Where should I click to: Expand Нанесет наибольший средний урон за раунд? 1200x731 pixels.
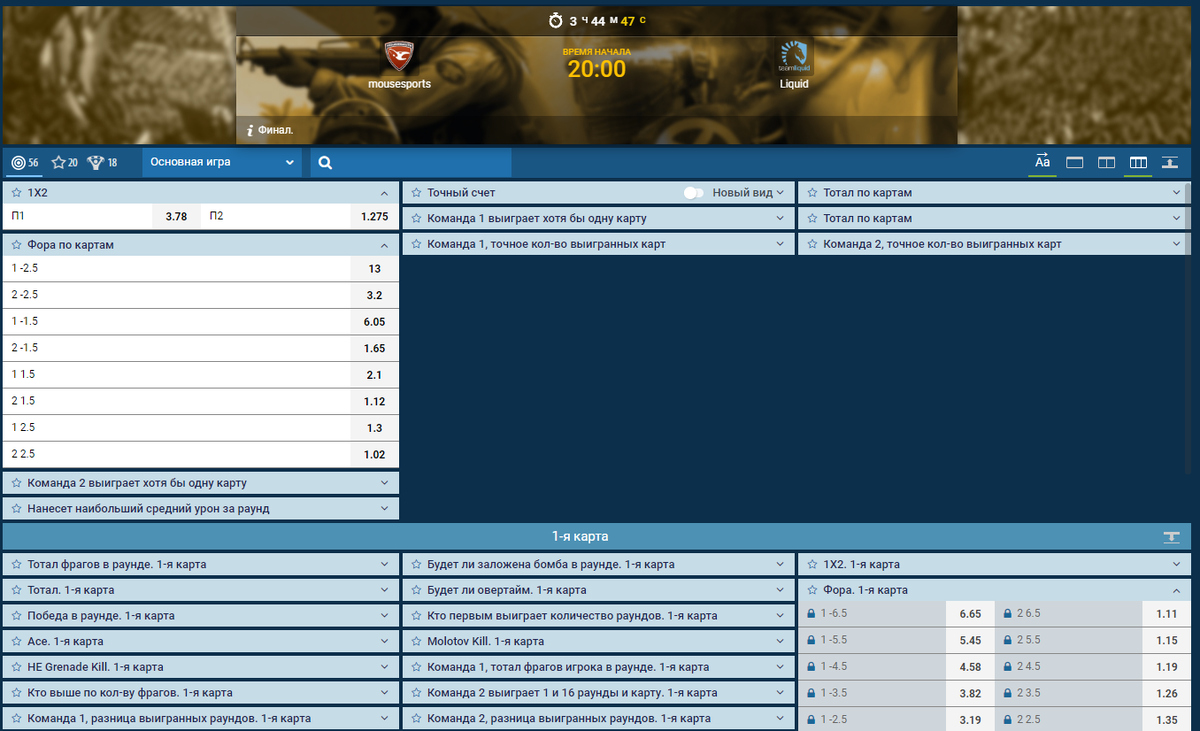tap(384, 509)
